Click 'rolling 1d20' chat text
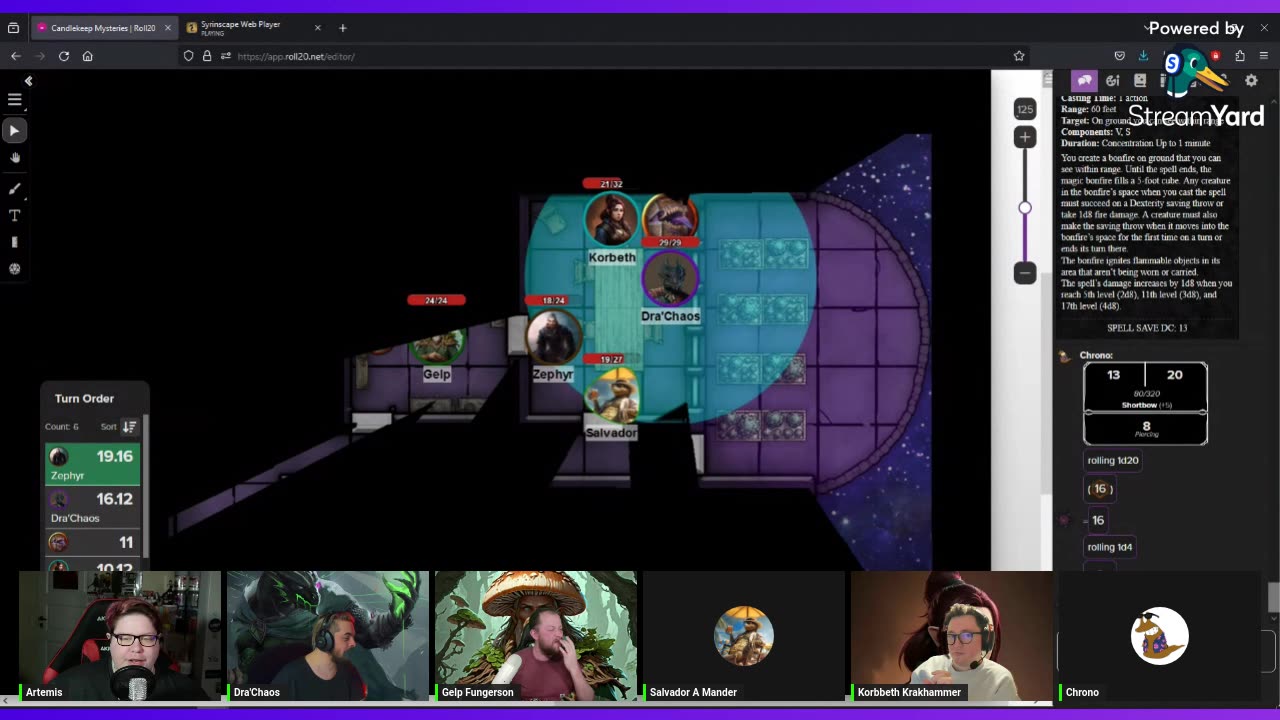The height and width of the screenshot is (720, 1280). (x=1113, y=460)
